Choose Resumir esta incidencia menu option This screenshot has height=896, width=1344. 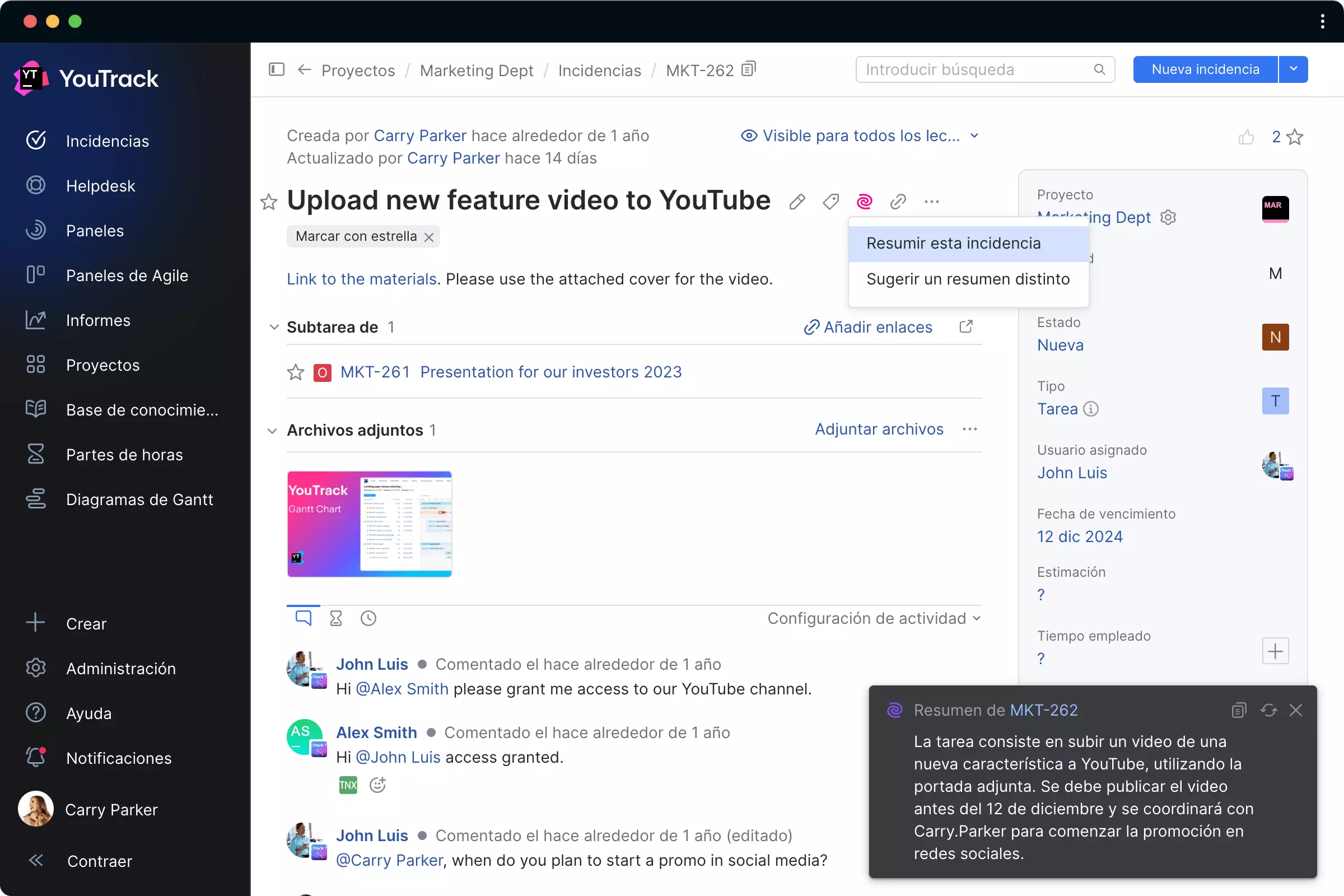click(953, 243)
